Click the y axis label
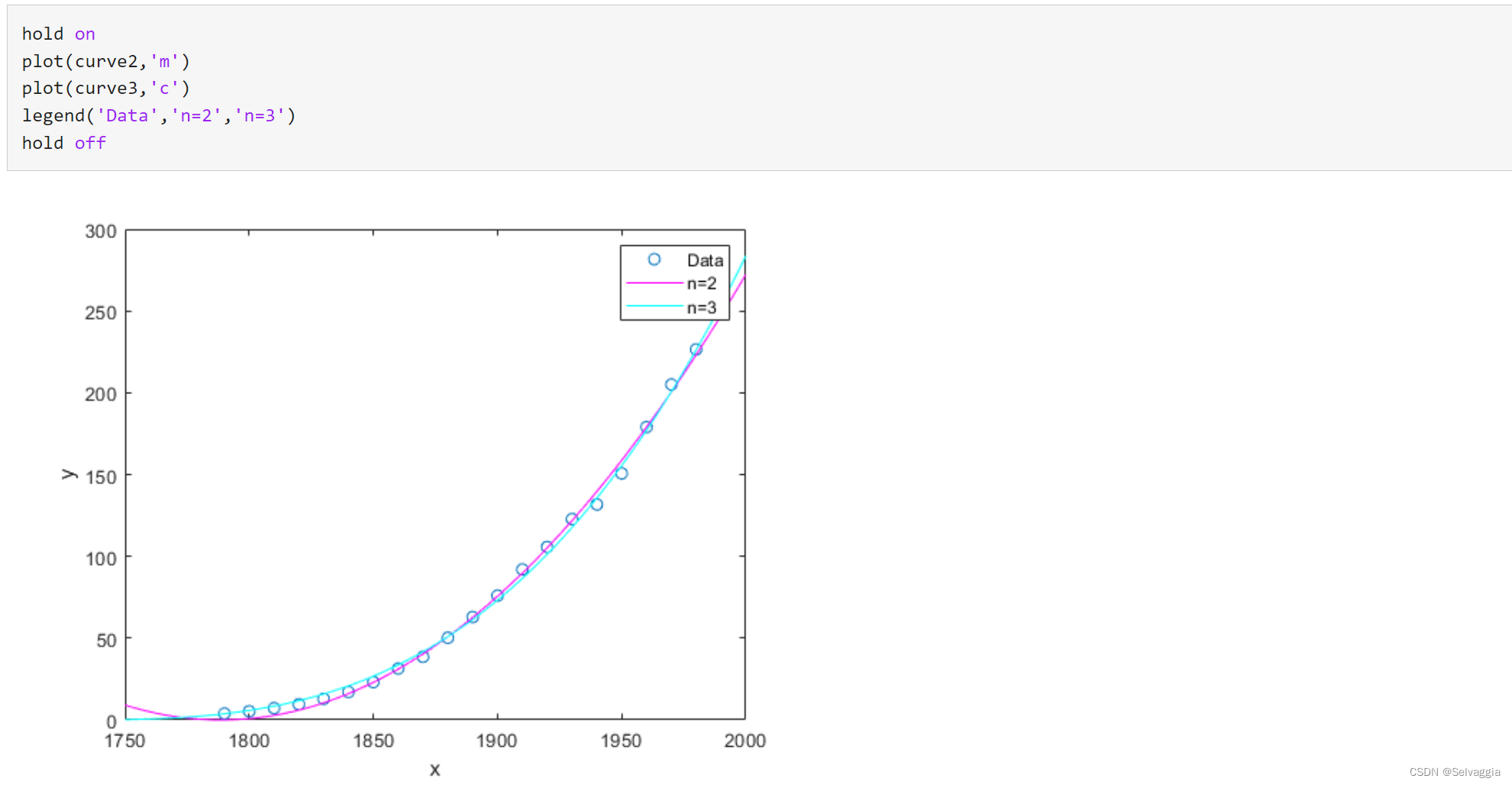Image resolution: width=1512 pixels, height=785 pixels. [x=69, y=474]
